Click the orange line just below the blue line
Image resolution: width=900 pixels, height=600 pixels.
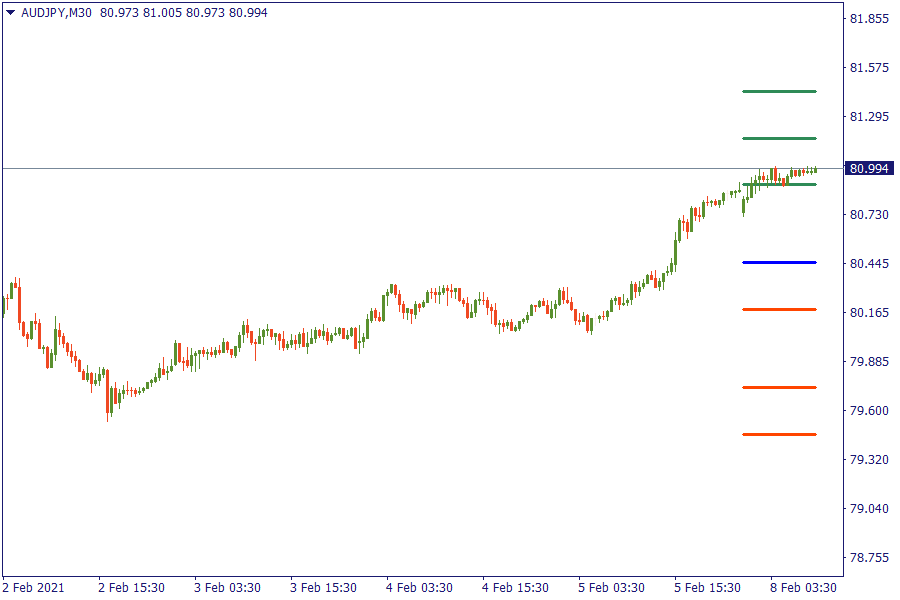coord(779,309)
